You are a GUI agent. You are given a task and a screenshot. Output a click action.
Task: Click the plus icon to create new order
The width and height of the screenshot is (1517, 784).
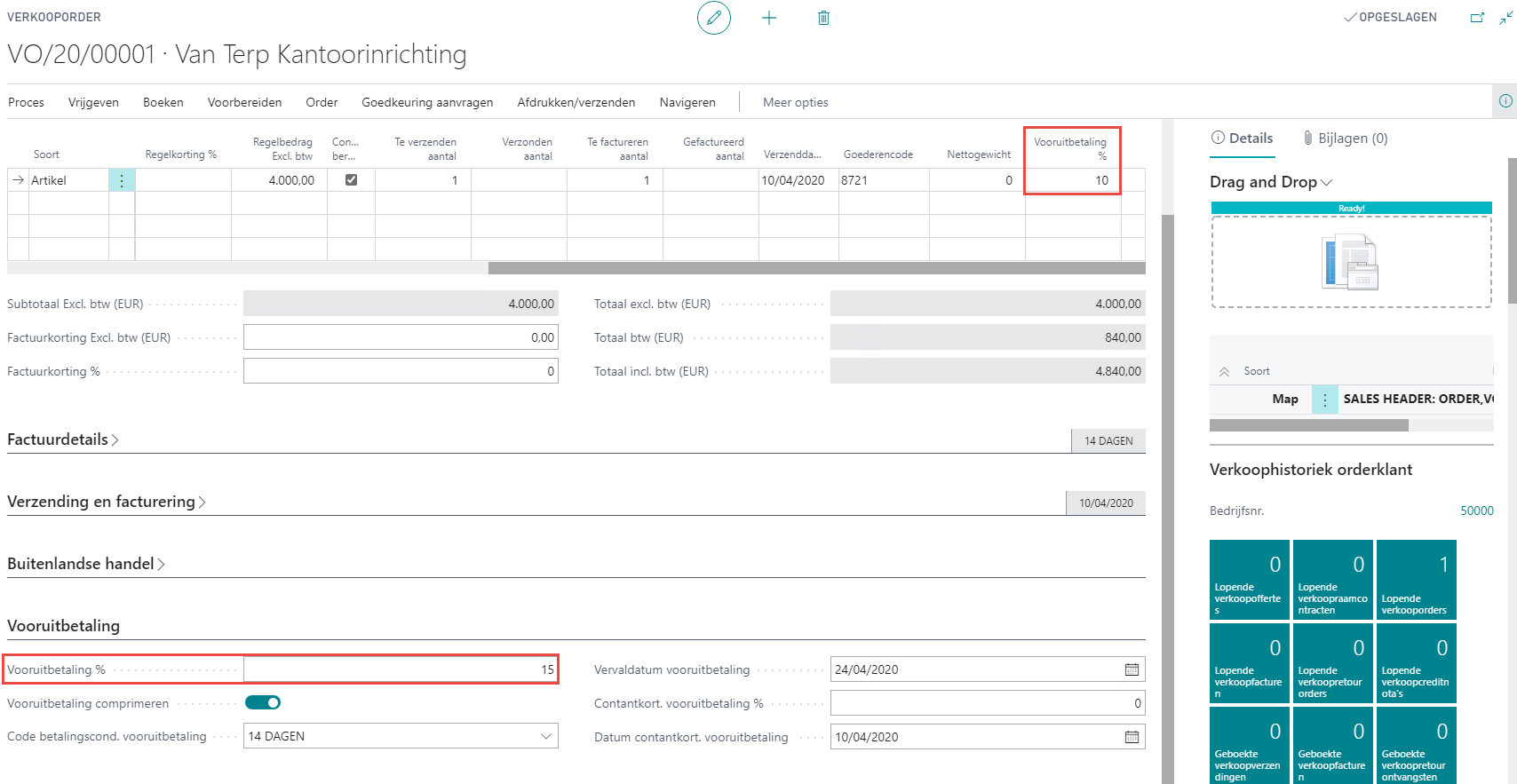tap(769, 18)
